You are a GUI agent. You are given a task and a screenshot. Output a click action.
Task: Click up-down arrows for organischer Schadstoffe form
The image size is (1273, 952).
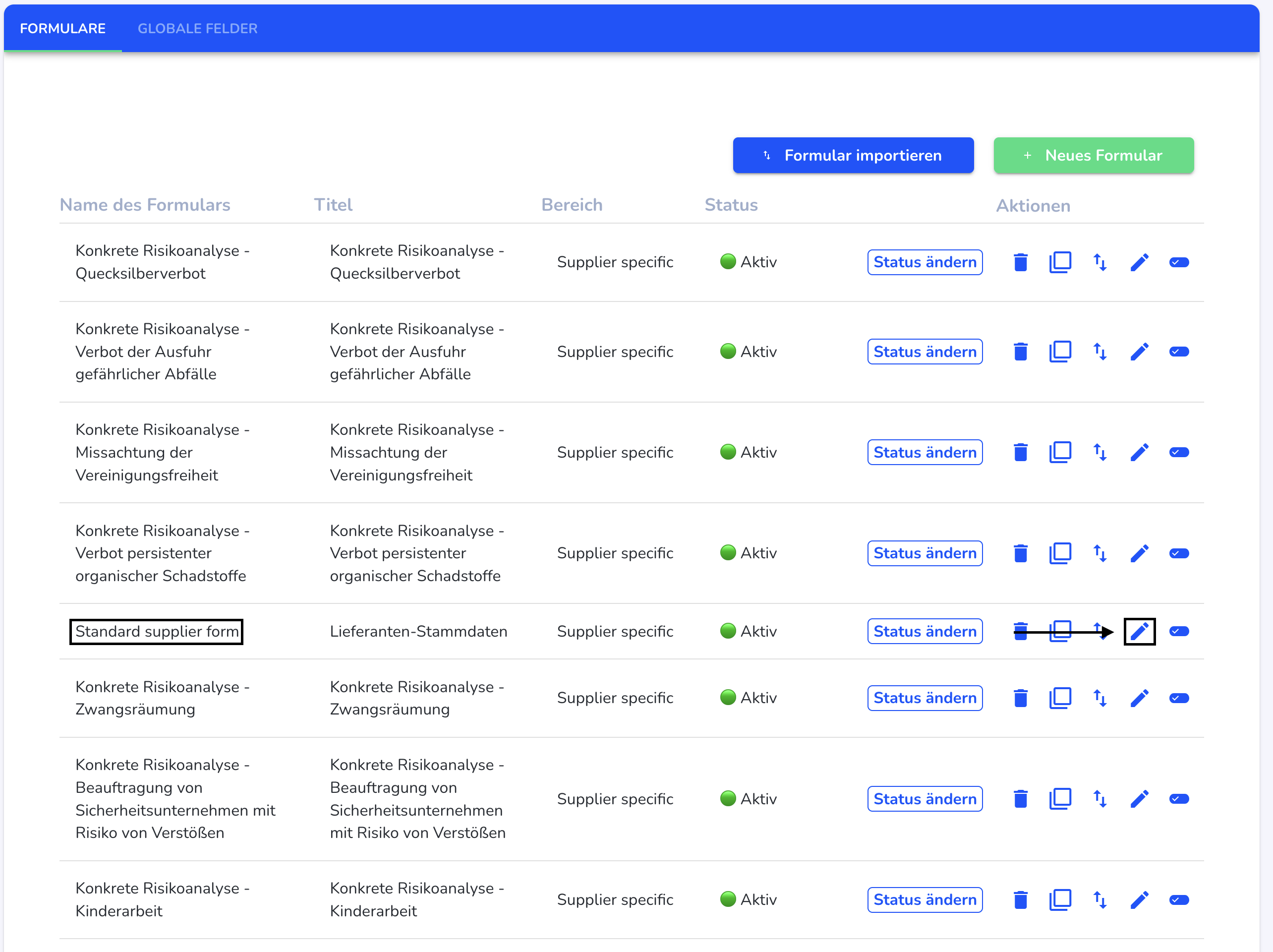(x=1100, y=553)
